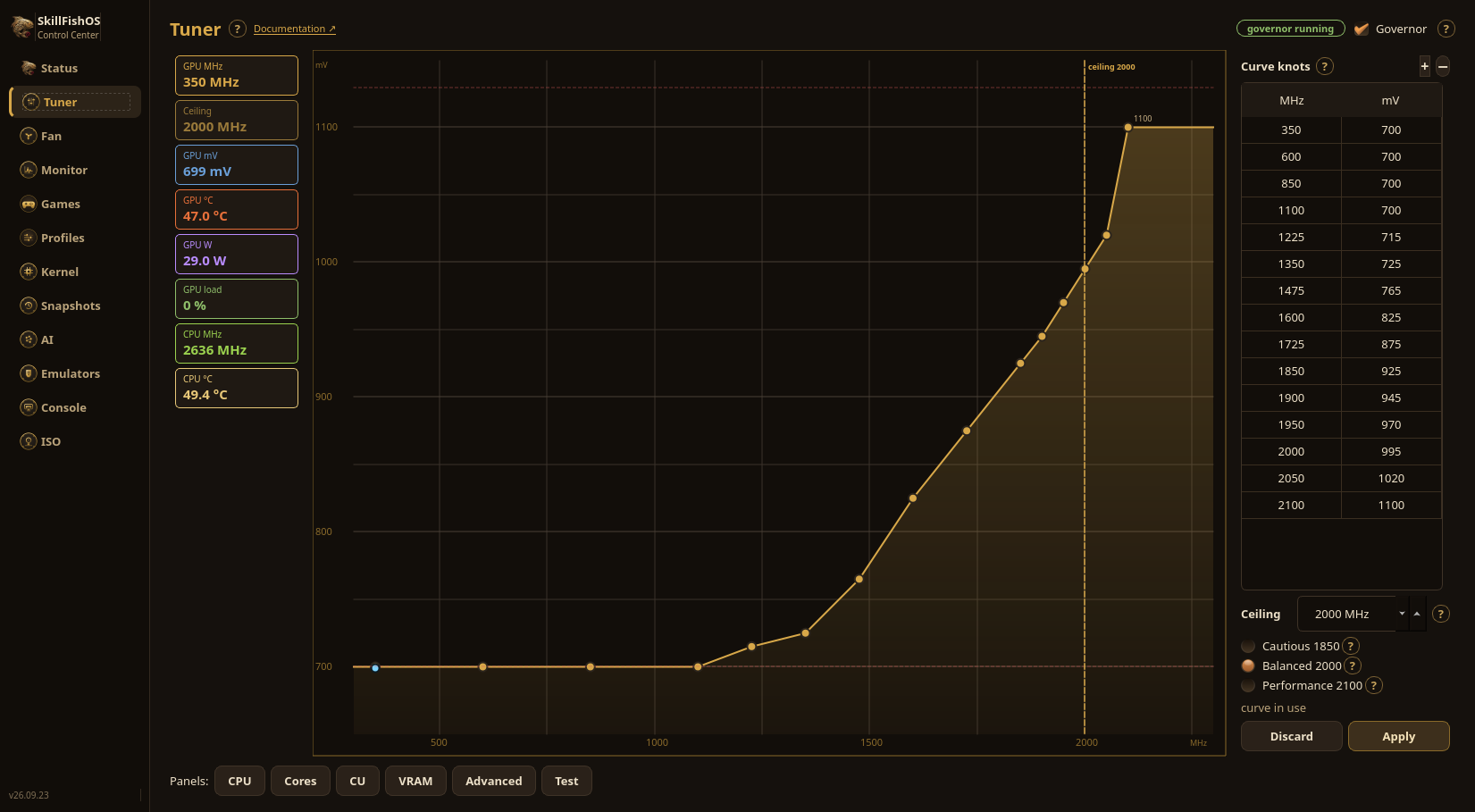Screen dimensions: 1475x812
Task: Open the Test panel
Action: coord(566,781)
